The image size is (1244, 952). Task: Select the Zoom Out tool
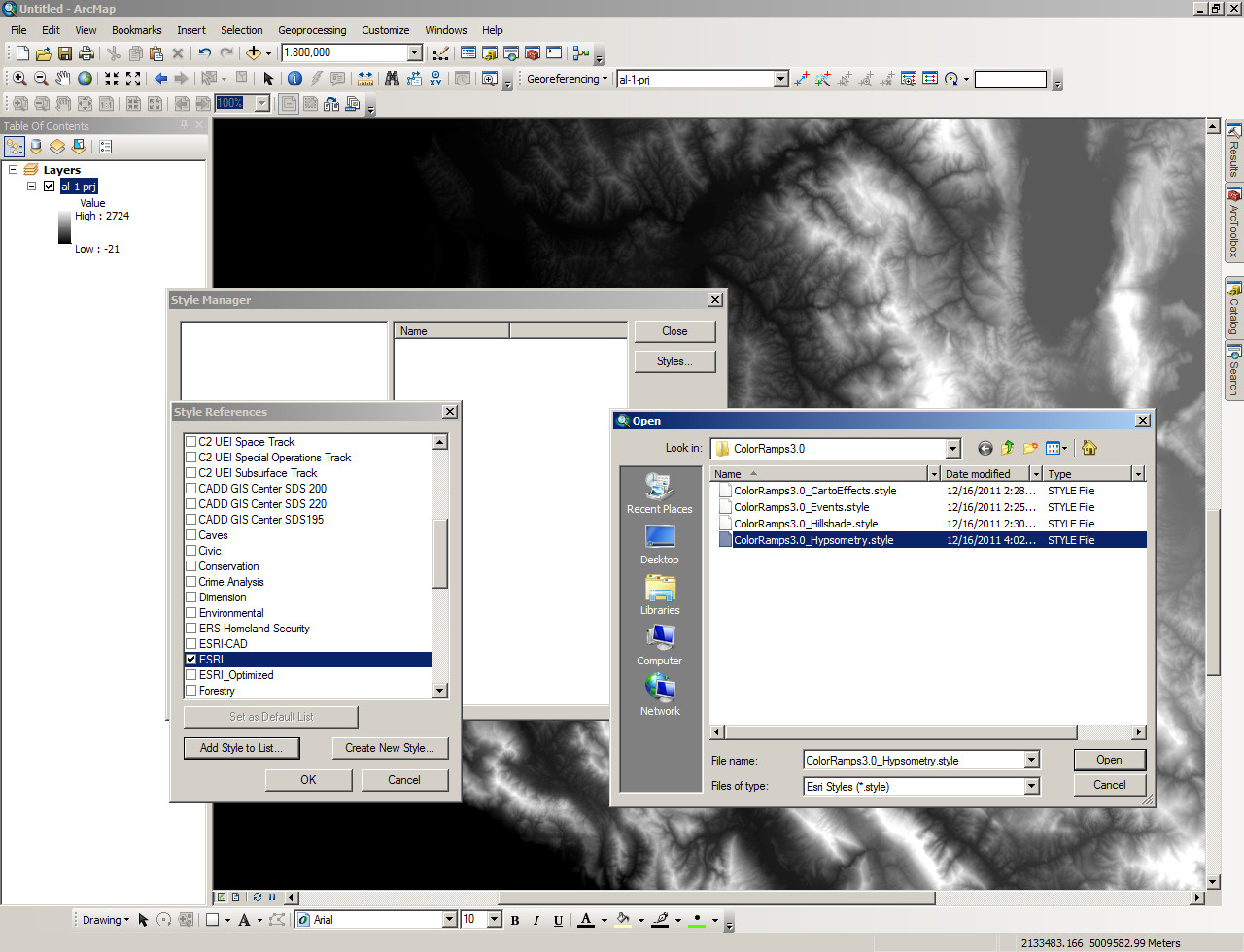(41, 79)
